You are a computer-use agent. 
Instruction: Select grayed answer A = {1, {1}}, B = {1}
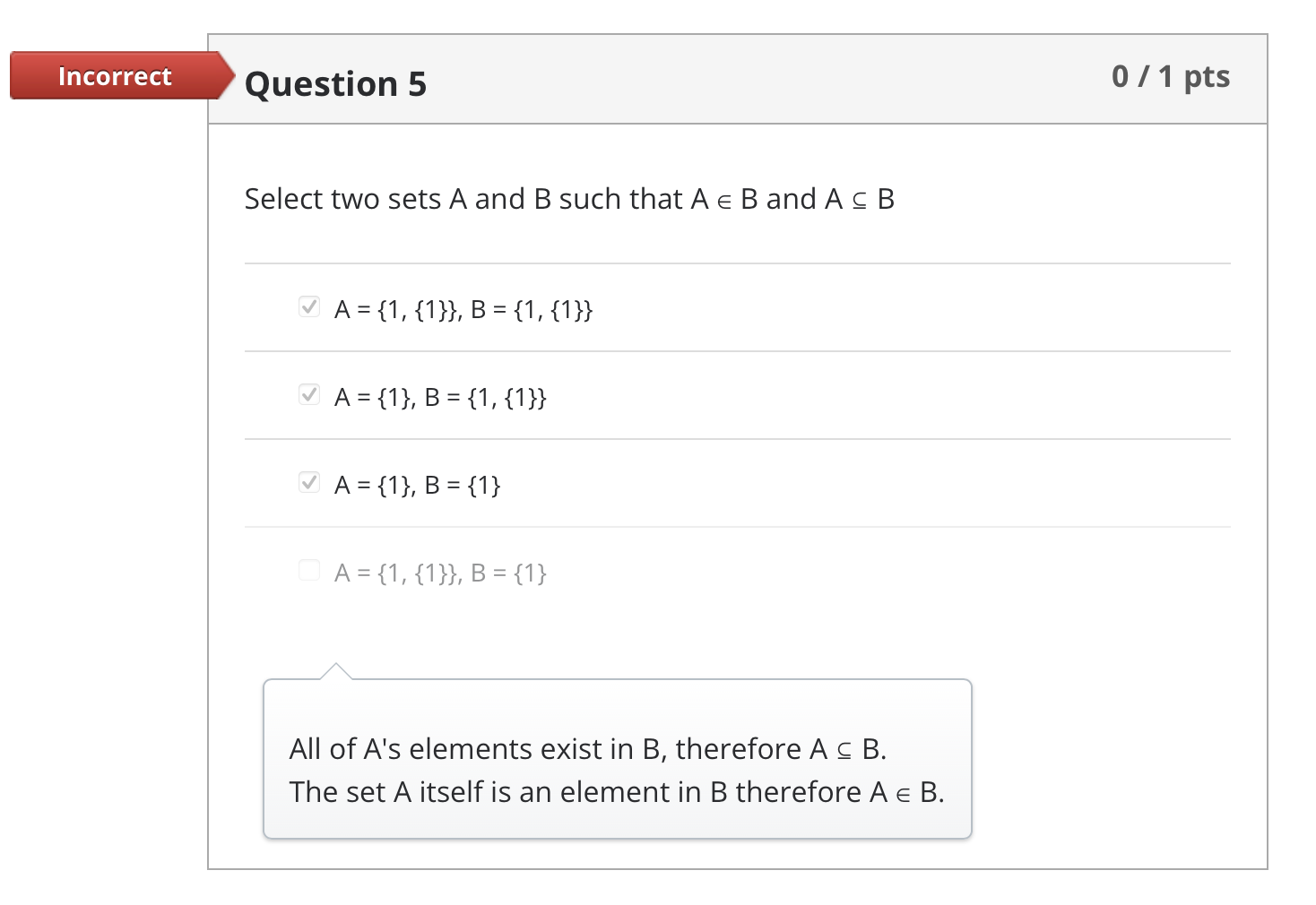pyautogui.click(x=441, y=573)
